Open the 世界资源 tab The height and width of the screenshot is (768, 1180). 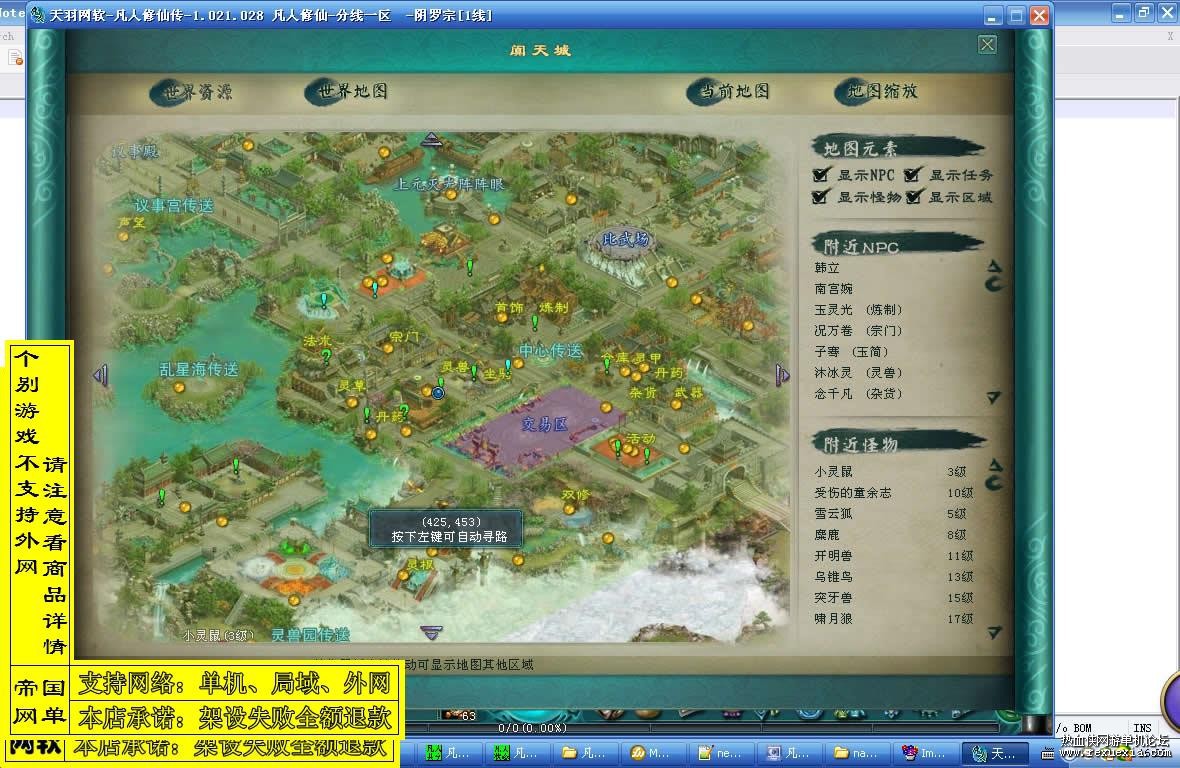[191, 93]
